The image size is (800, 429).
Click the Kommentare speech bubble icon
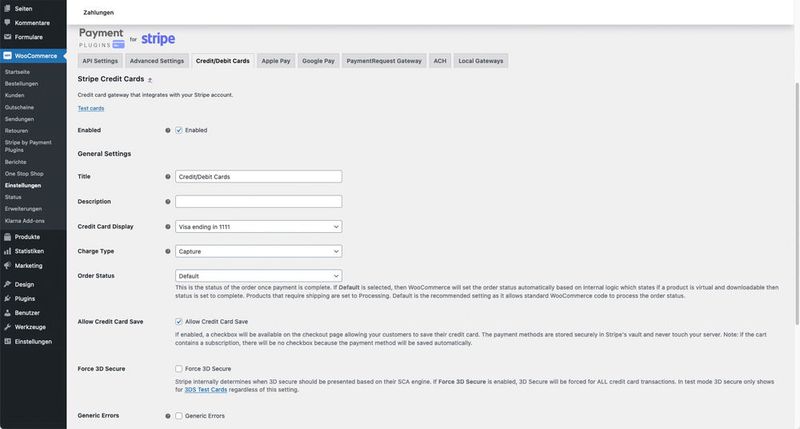(7, 22)
